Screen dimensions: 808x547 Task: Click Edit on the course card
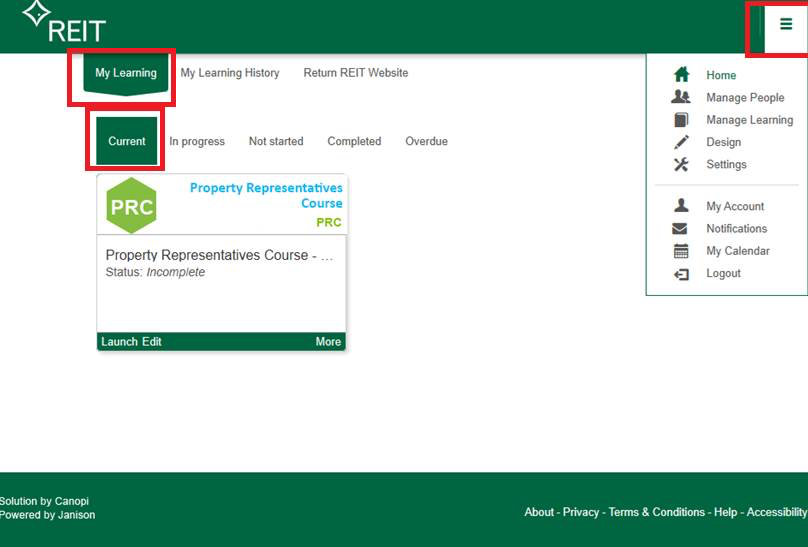[152, 341]
